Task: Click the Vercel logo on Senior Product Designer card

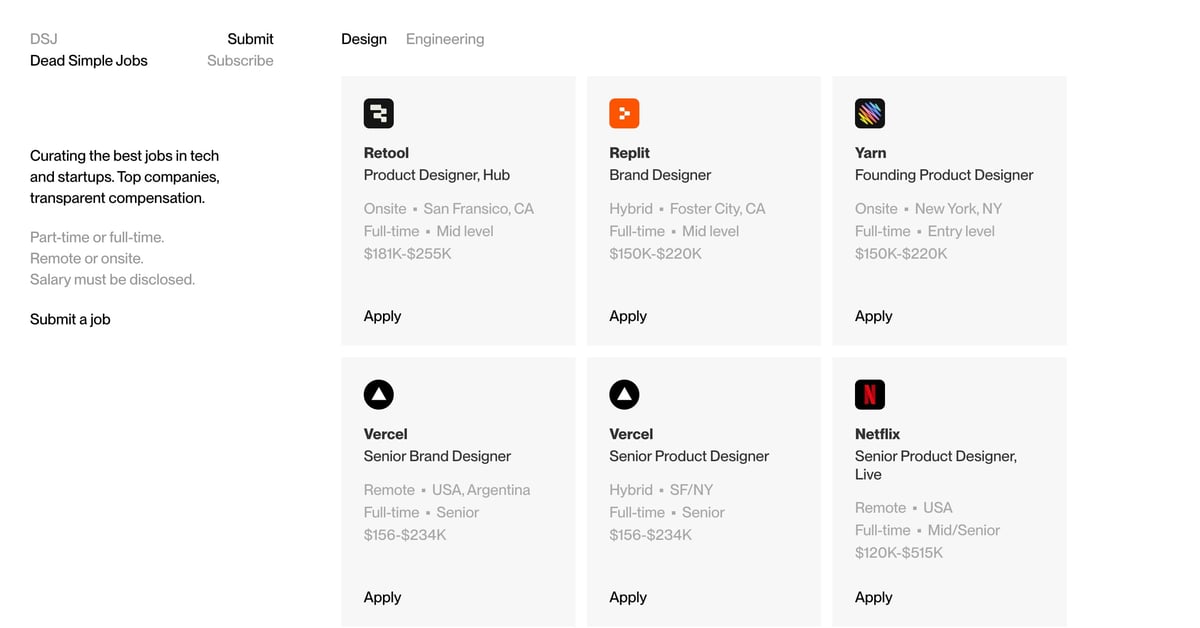Action: (624, 394)
